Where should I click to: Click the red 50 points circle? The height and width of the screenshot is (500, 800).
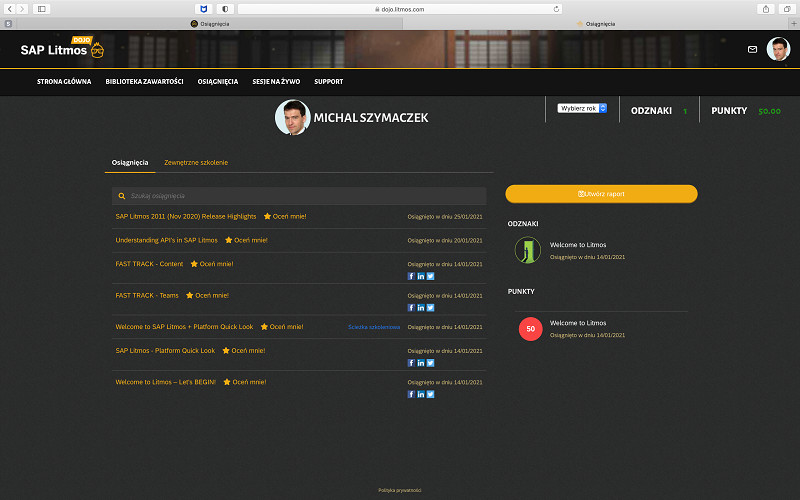point(531,329)
